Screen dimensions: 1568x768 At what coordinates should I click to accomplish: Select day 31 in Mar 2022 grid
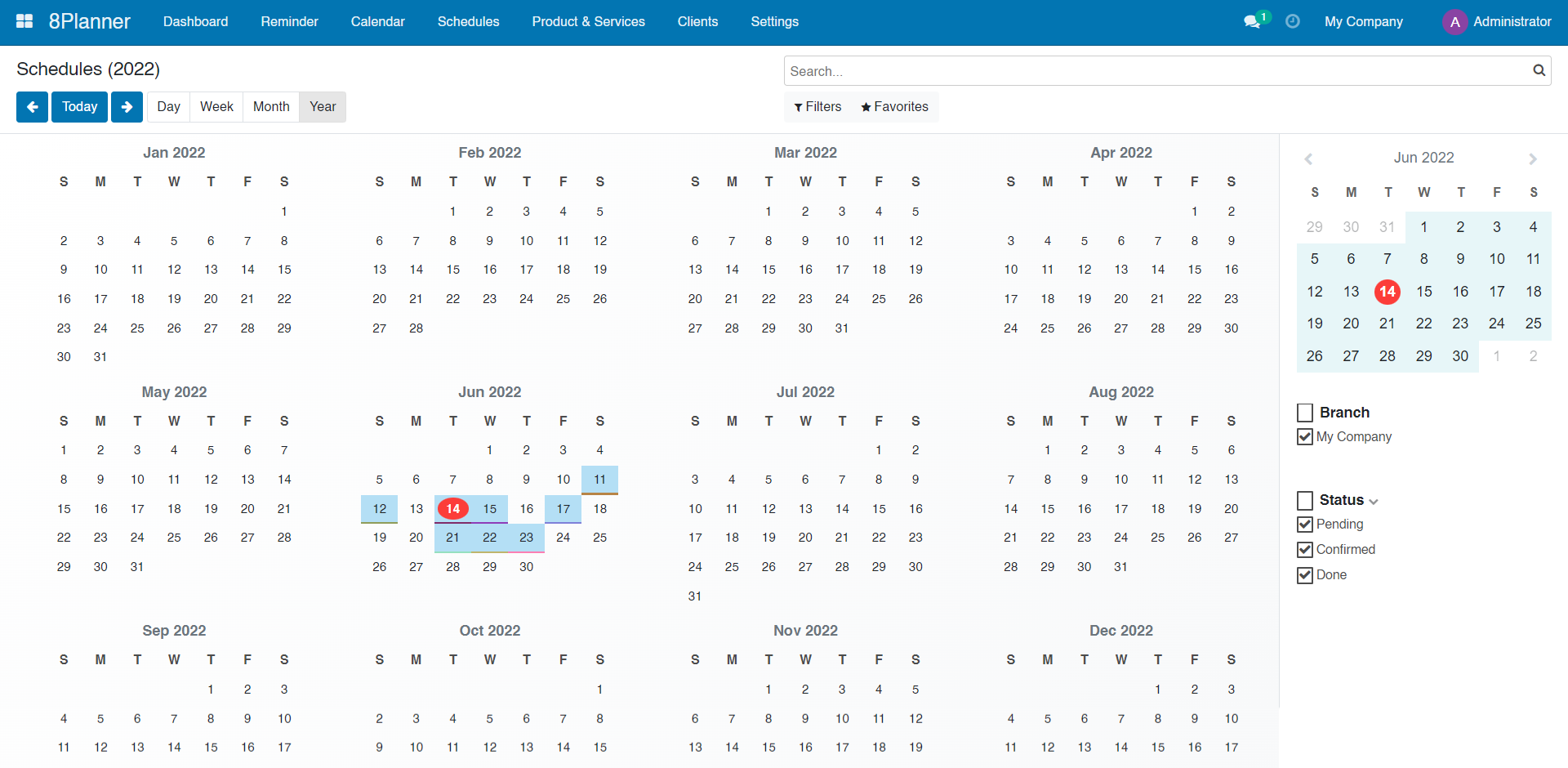(x=842, y=328)
